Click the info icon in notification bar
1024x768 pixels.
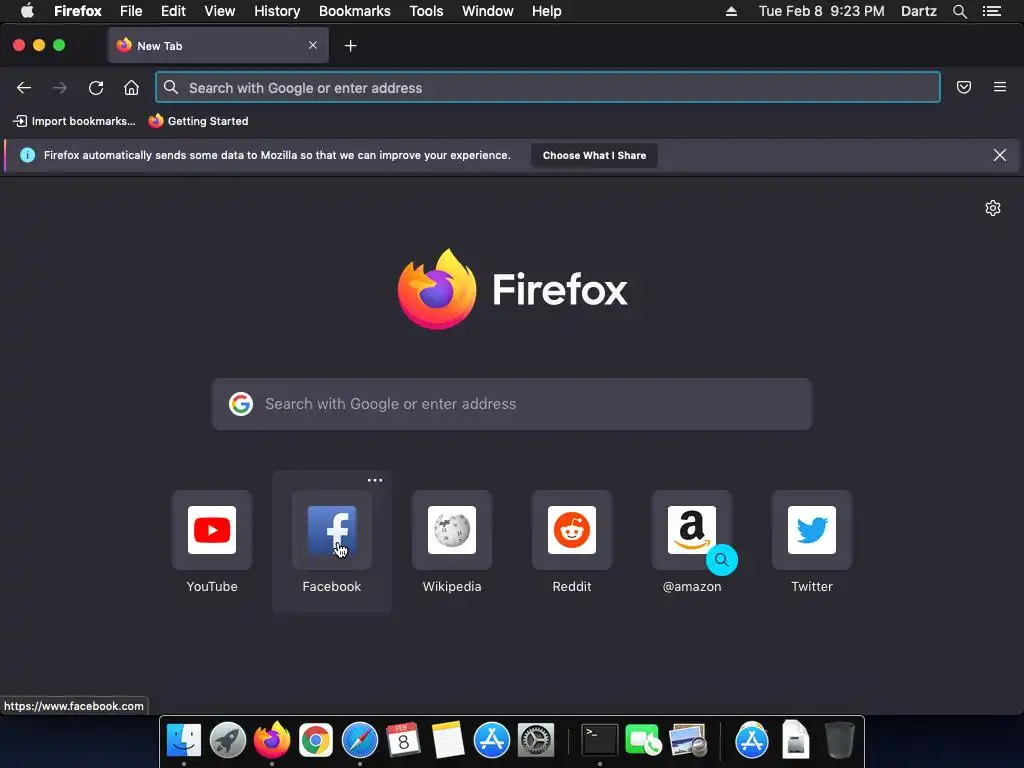click(x=27, y=155)
